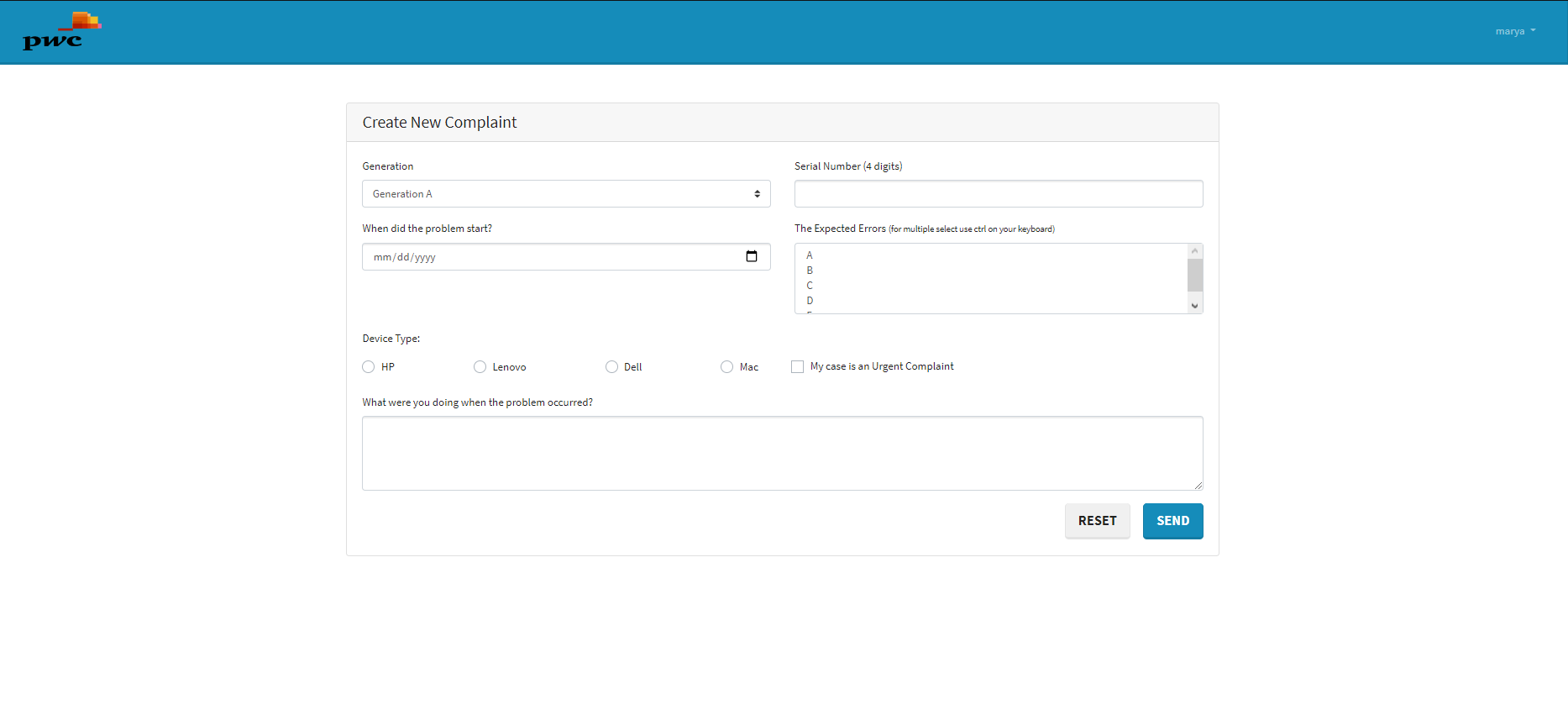This screenshot has height=715, width=1568.
Task: Open the marya user menu
Action: tap(1515, 31)
